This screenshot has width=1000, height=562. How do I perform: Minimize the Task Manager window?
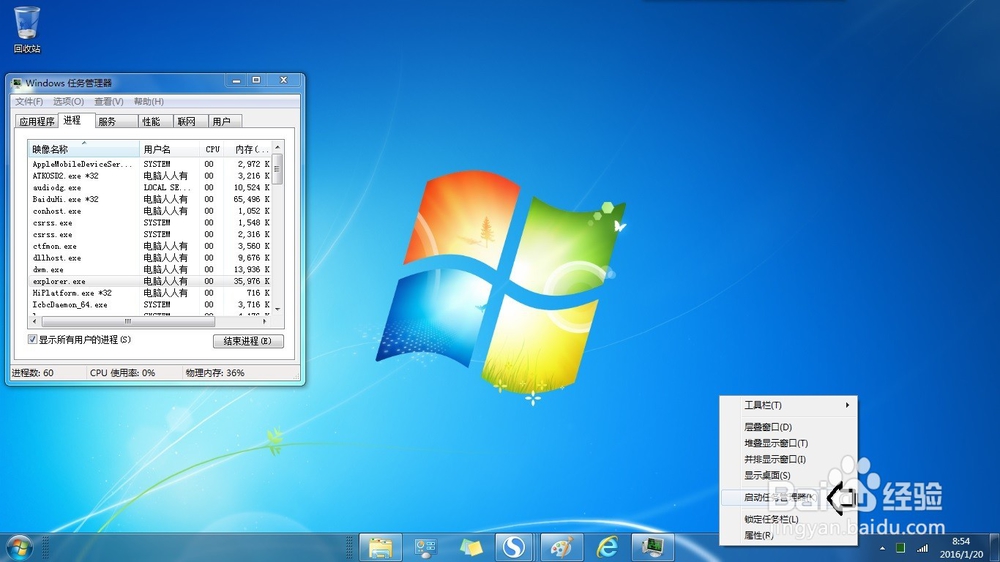click(236, 80)
